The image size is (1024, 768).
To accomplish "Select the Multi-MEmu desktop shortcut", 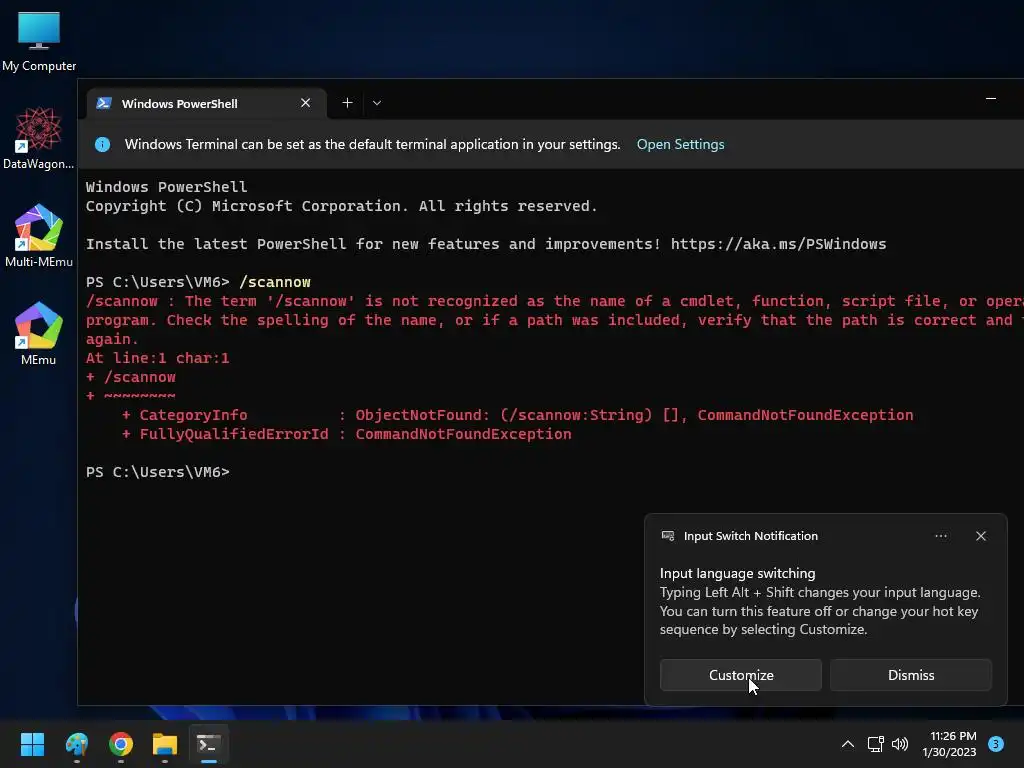I will (39, 236).
